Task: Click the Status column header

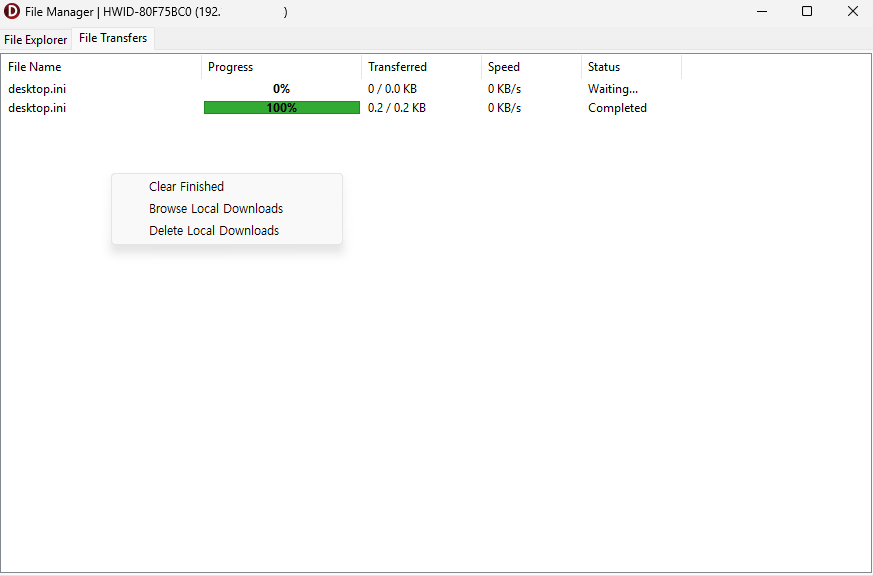Action: point(631,67)
